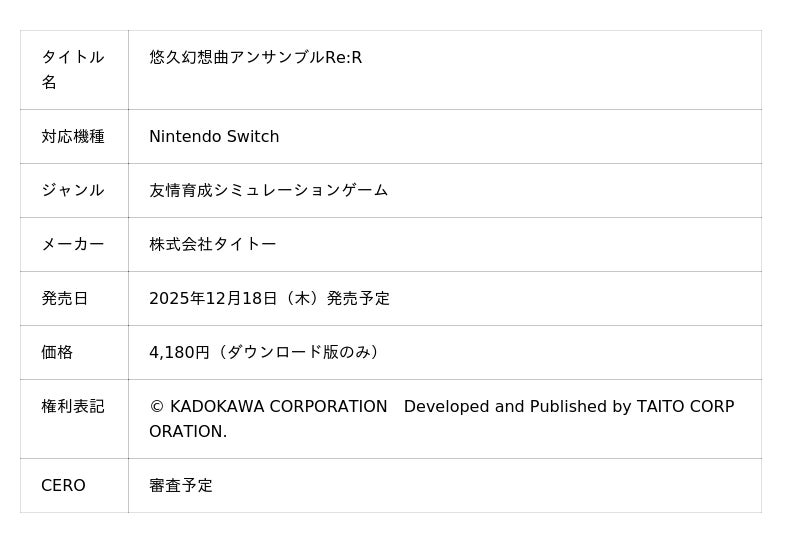Image resolution: width=800 pixels, height=543 pixels.
Task: Select the 友情育成シミュレーションゲーム genre text
Action: pos(268,191)
